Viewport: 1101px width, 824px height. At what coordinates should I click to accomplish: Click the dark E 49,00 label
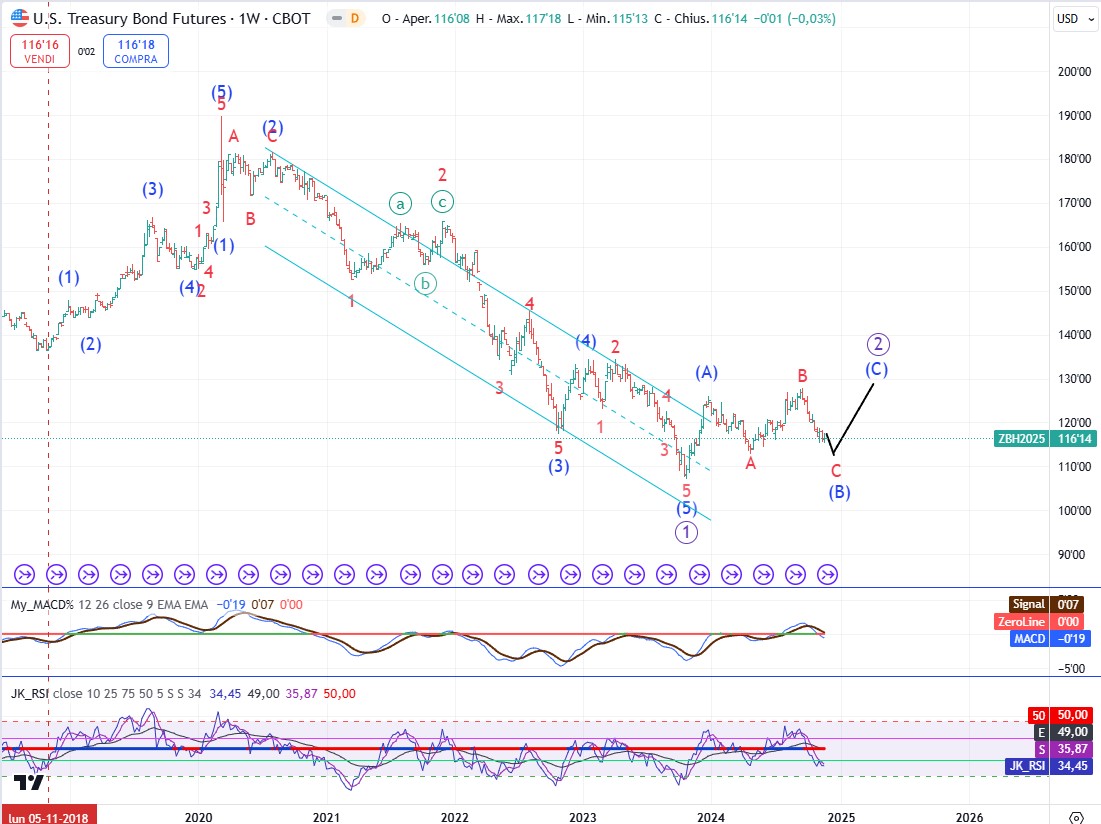click(1062, 732)
